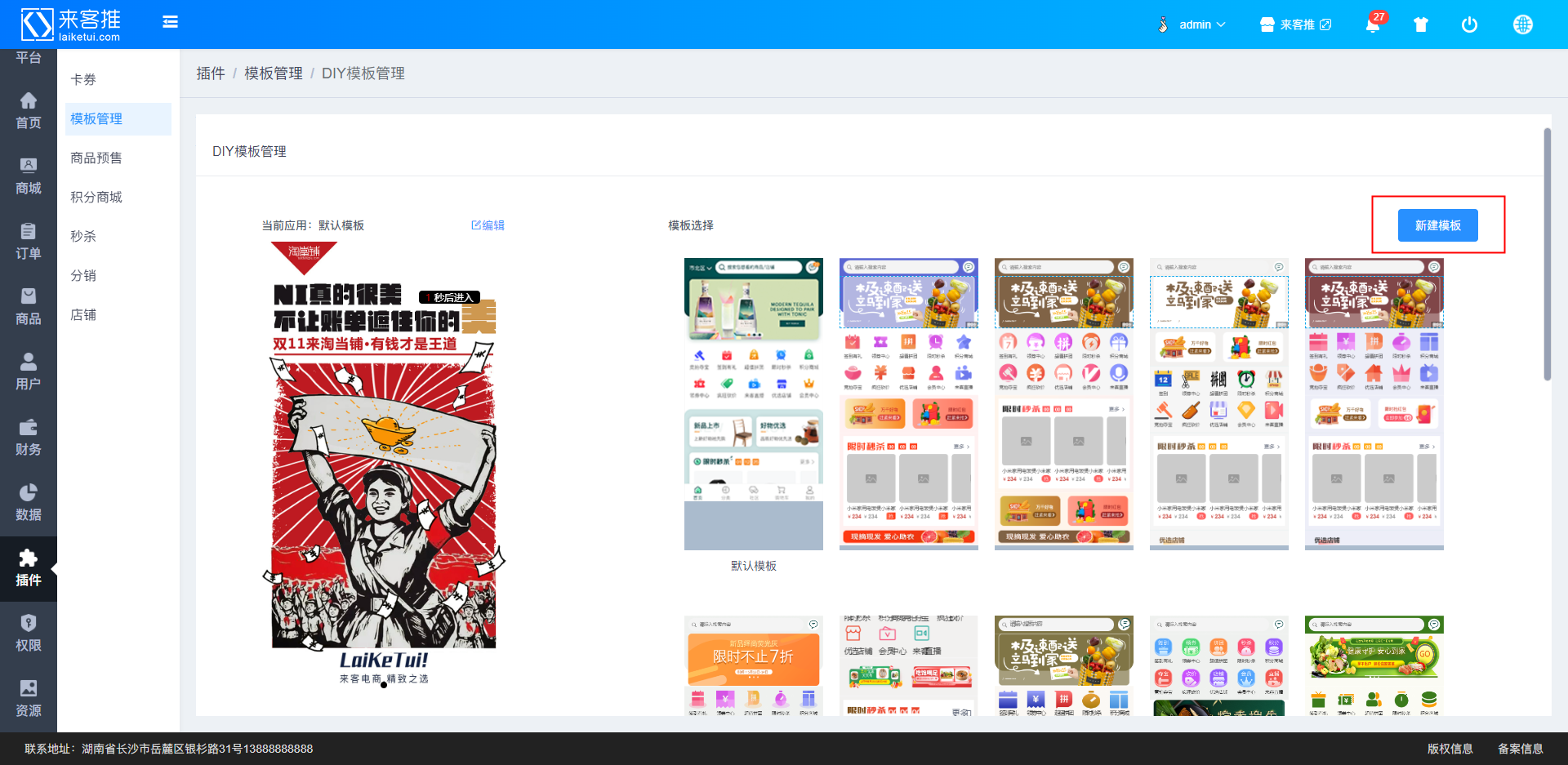
Task: Click the t-shirt theme icon in header
Action: [1421, 24]
